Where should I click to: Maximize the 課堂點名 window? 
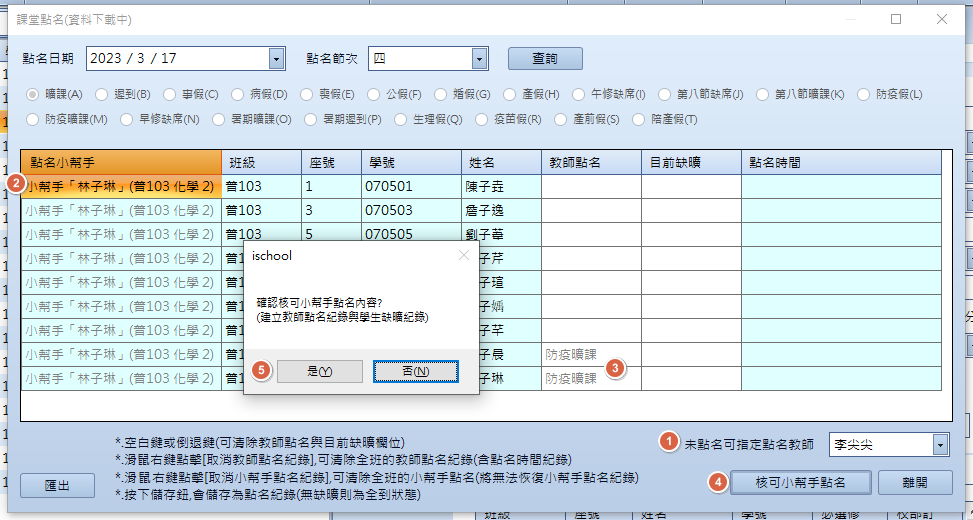pyautogui.click(x=896, y=19)
